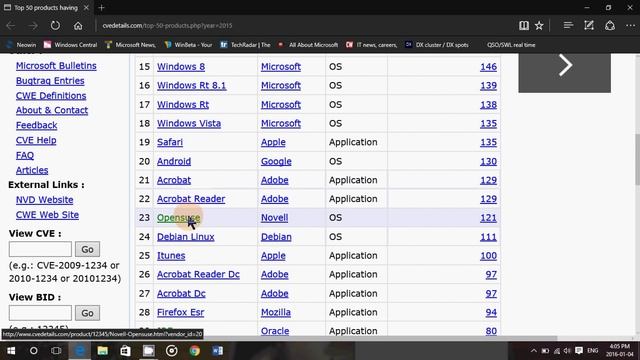
Task: Open Opensuse product link
Action: [x=178, y=218]
